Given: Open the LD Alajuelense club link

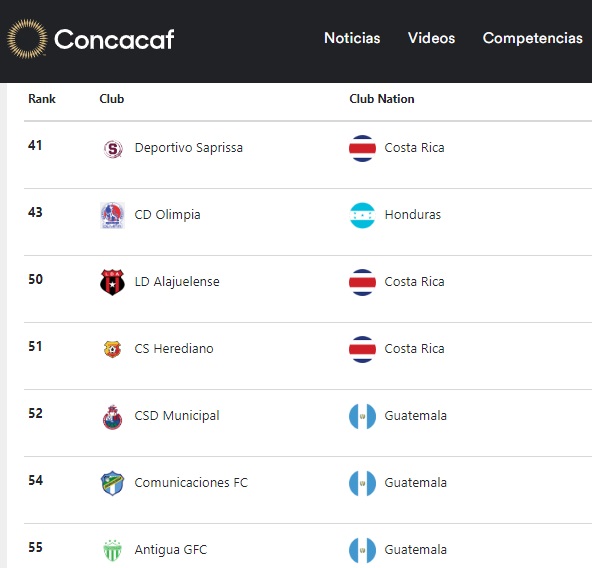Looking at the screenshot, I should coord(177,282).
